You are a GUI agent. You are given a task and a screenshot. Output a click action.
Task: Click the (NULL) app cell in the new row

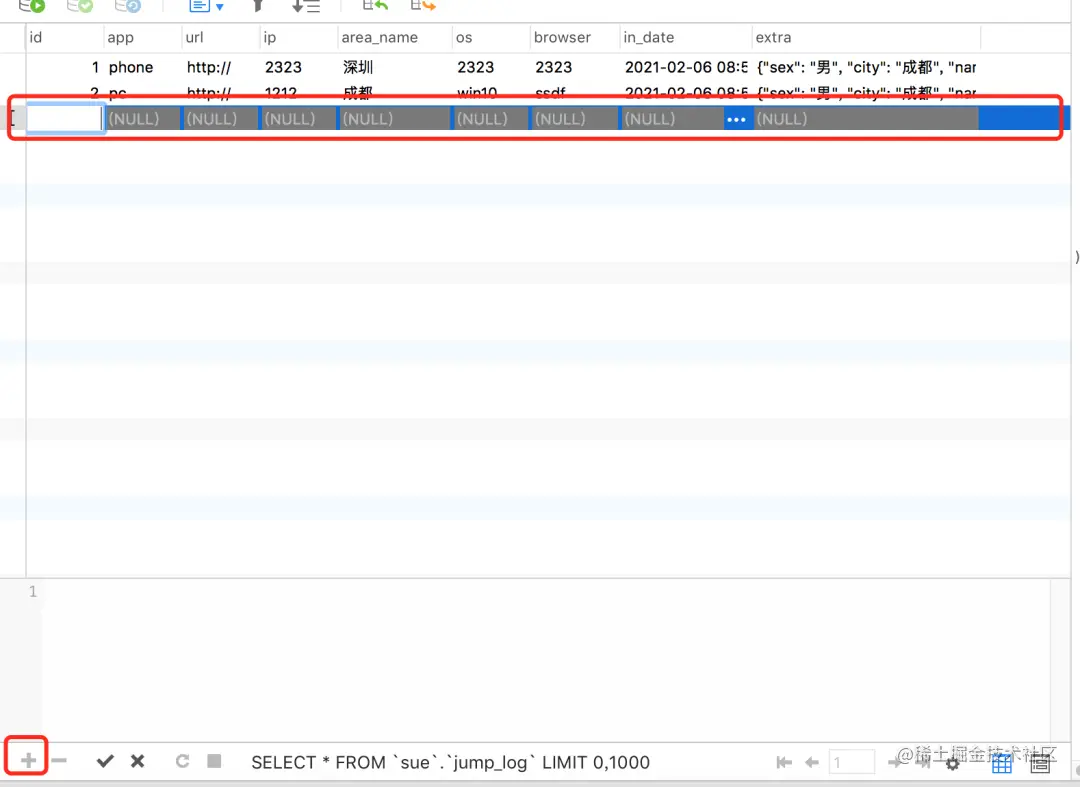143,119
